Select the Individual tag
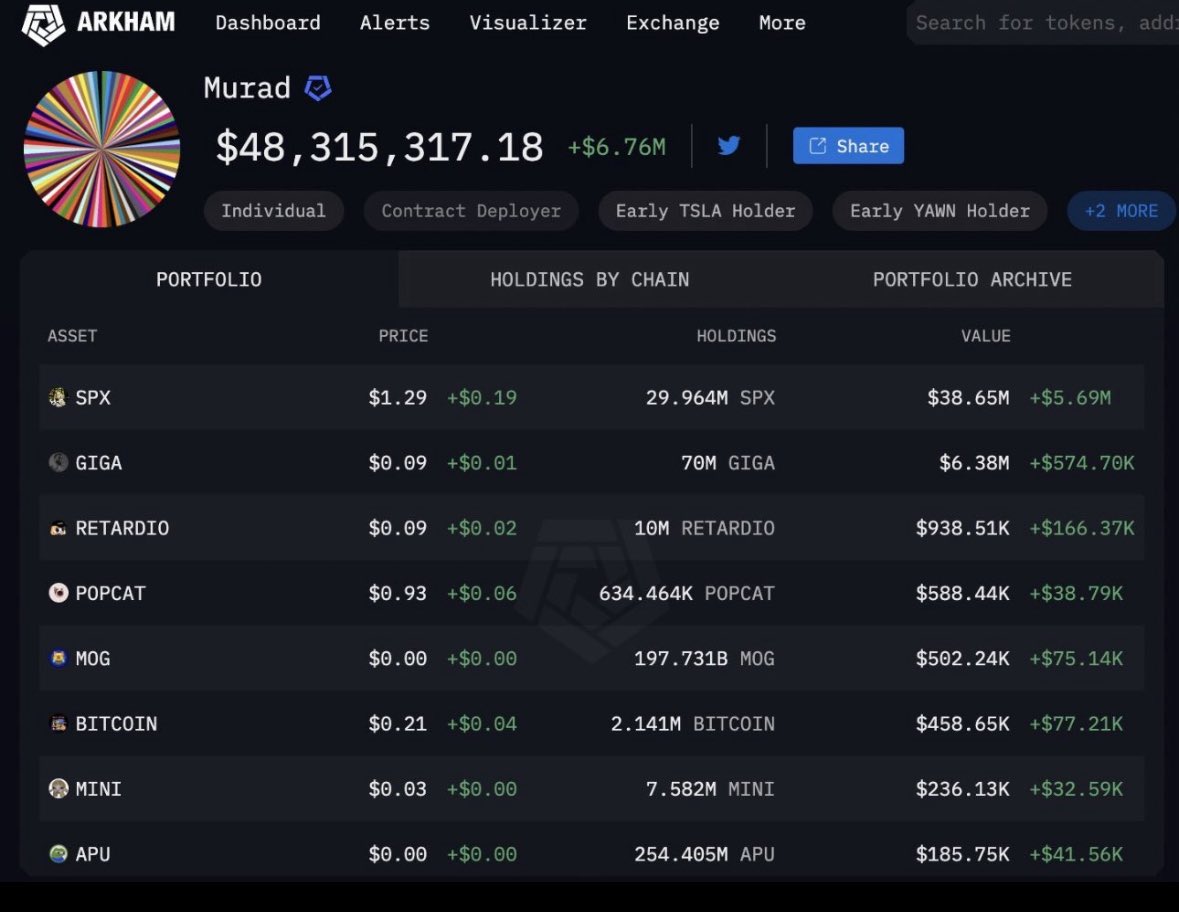The height and width of the screenshot is (912, 1179). [x=274, y=211]
